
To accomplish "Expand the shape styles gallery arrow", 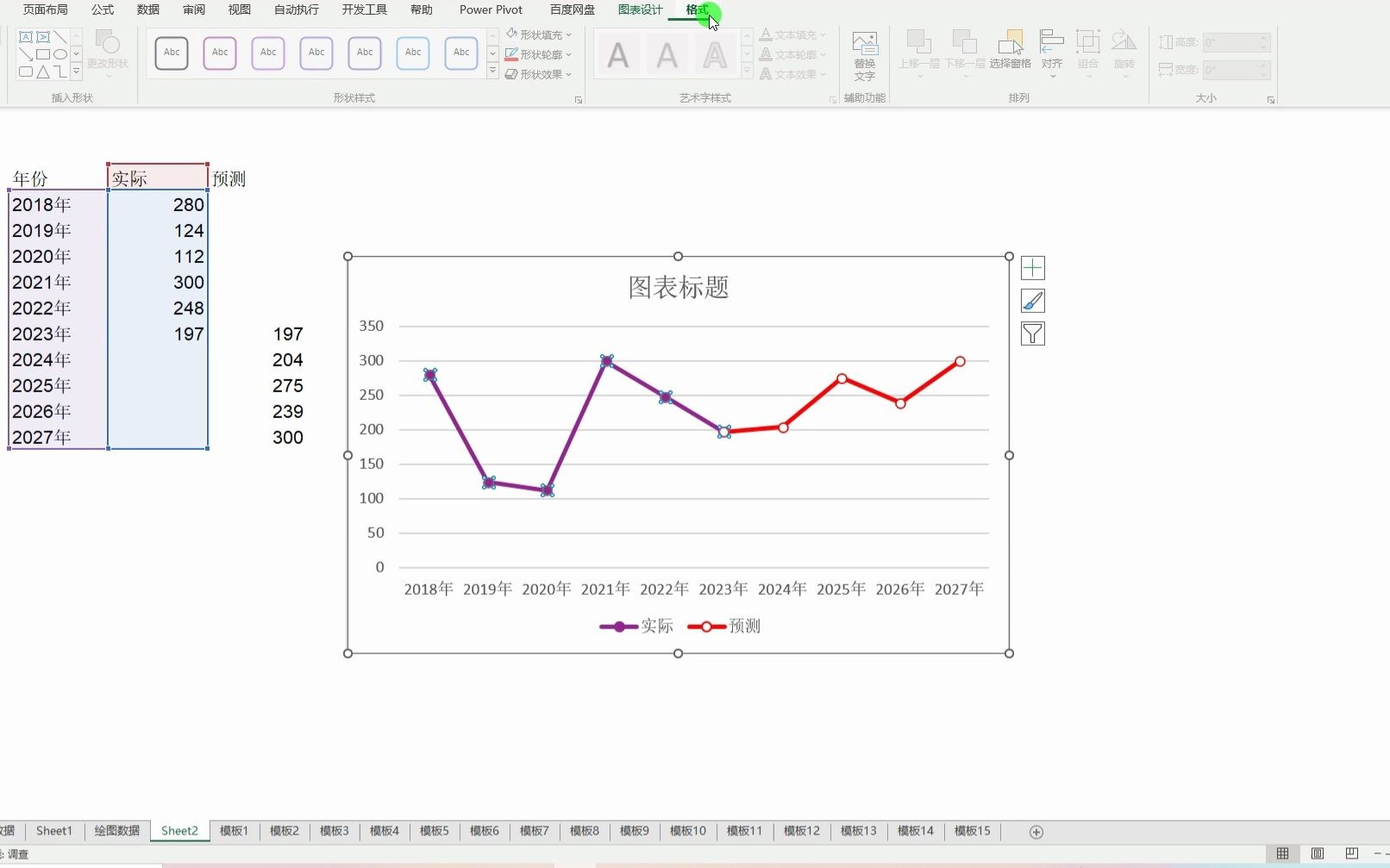I will coord(492,72).
